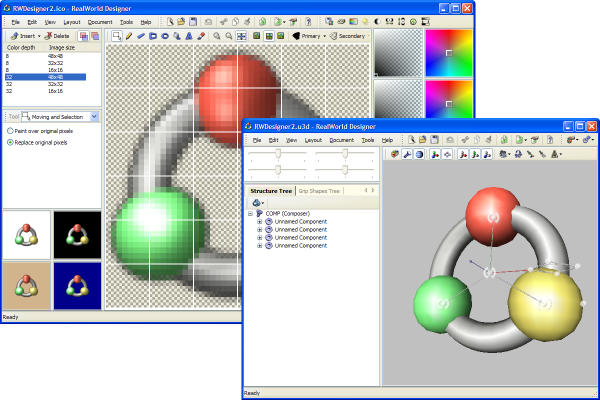Click the Open folder icon in the .u3d window

(422, 140)
